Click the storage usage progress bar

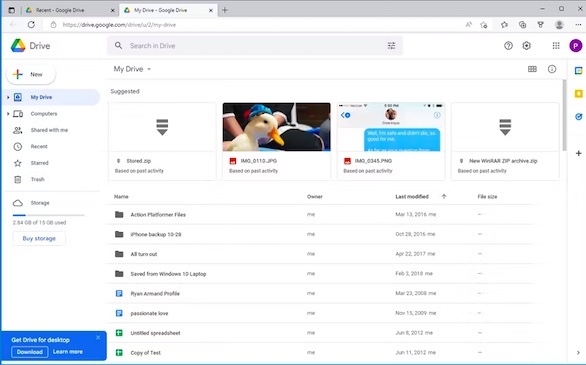49,215
